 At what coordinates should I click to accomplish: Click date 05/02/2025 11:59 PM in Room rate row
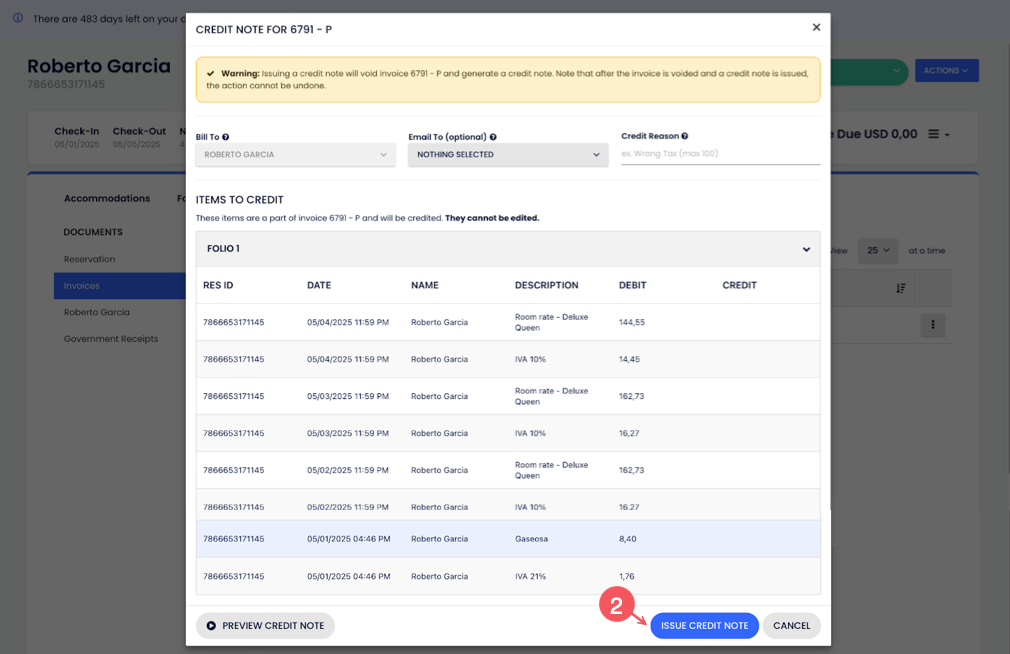348,470
